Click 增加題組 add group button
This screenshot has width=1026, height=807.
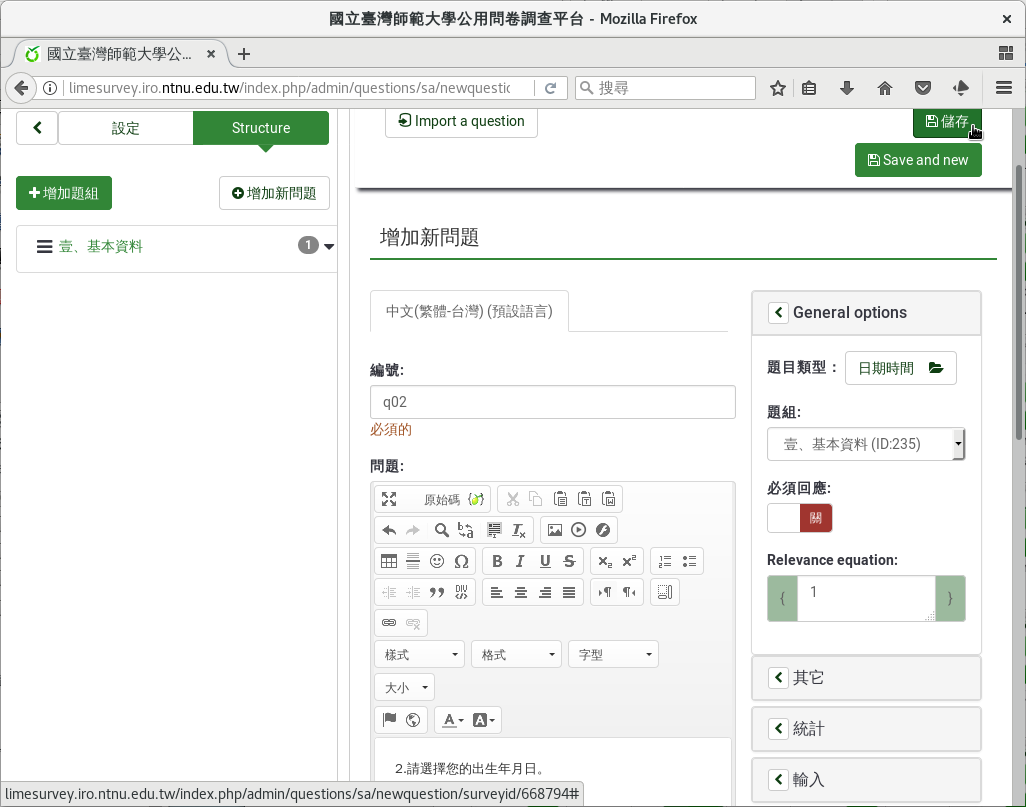(64, 193)
